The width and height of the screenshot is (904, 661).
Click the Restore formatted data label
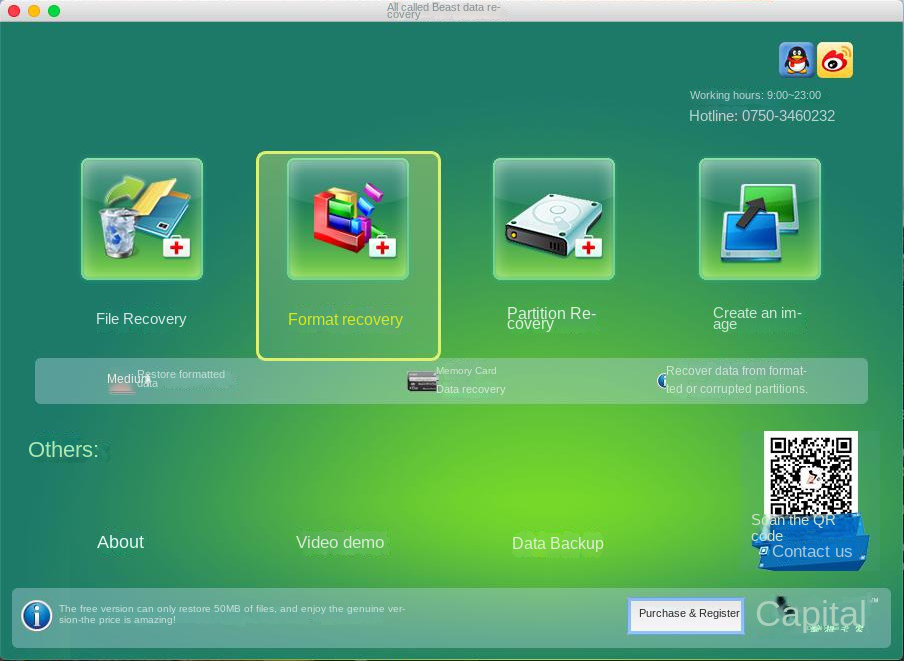(183, 380)
